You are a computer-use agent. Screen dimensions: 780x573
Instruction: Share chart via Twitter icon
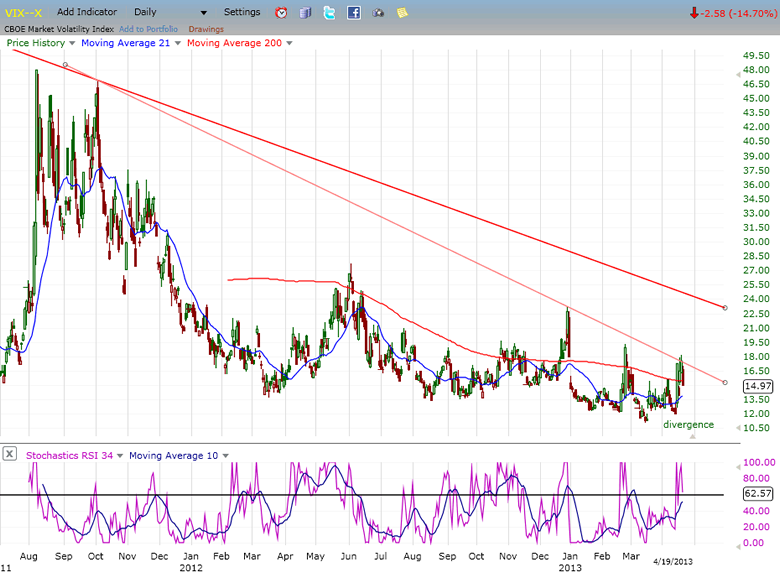pyautogui.click(x=329, y=13)
